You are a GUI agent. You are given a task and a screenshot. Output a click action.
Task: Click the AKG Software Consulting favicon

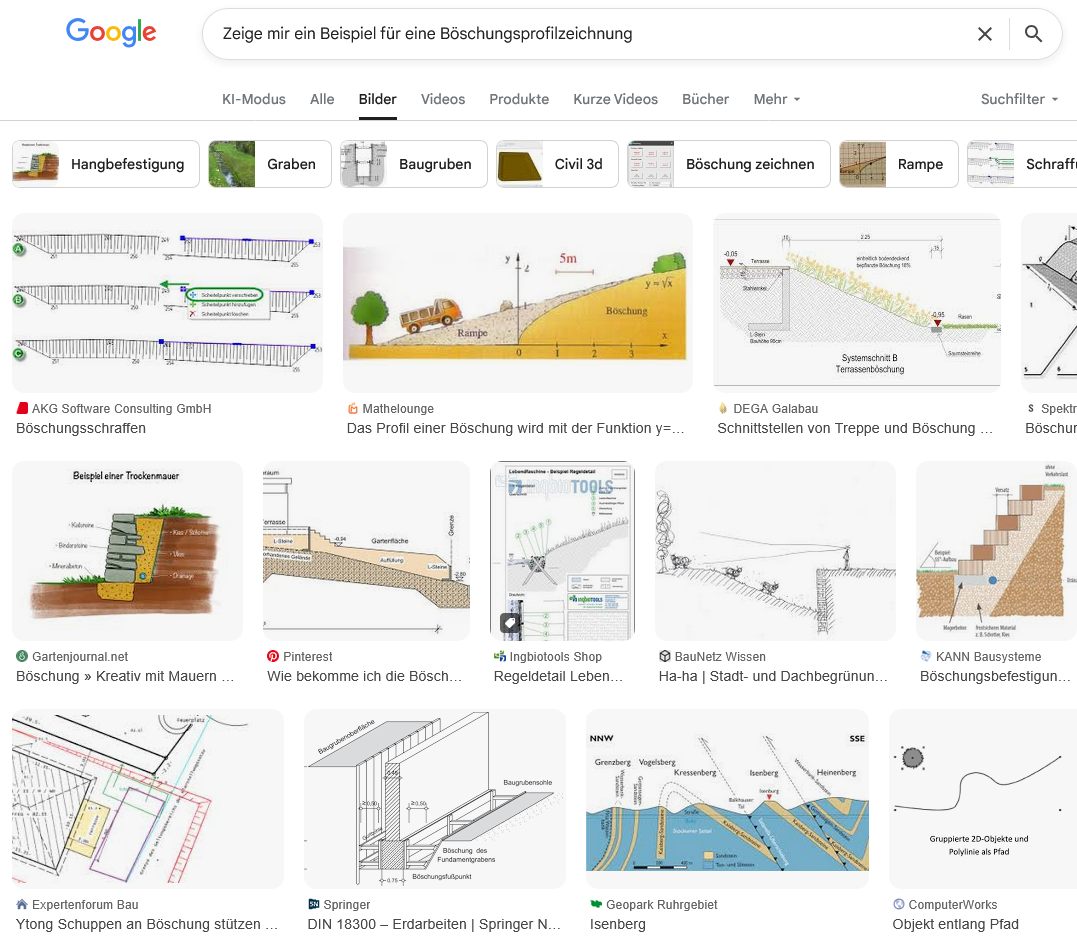click(22, 409)
